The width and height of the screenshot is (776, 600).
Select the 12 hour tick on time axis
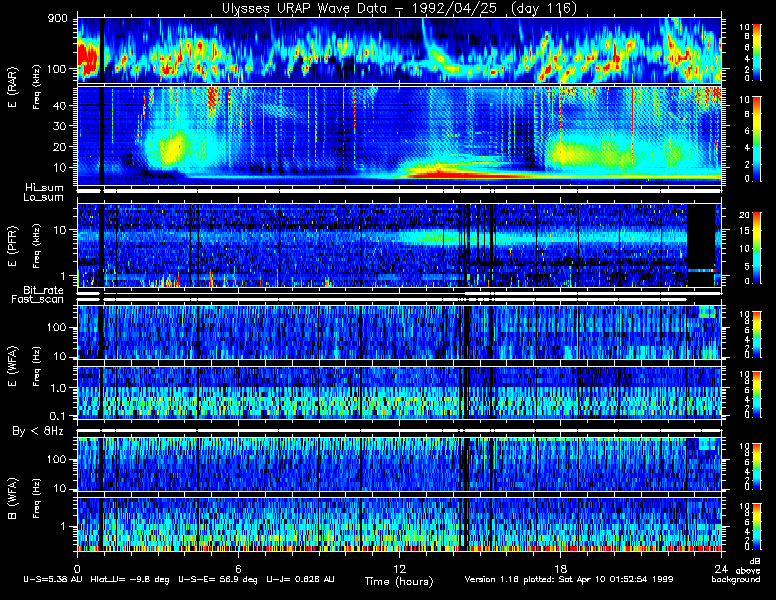399,562
